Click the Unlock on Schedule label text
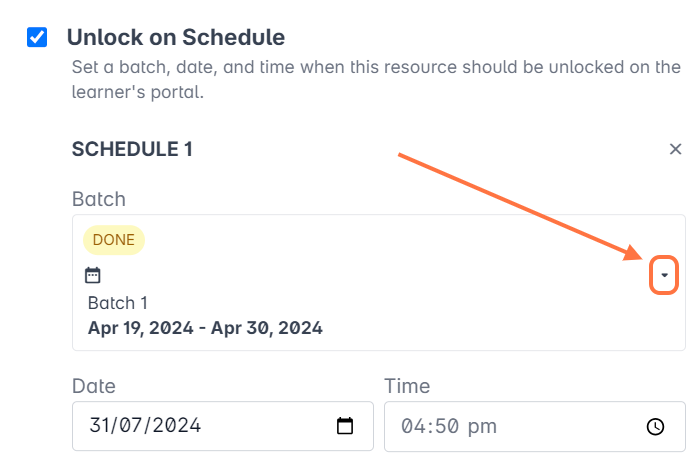 [x=175, y=38]
